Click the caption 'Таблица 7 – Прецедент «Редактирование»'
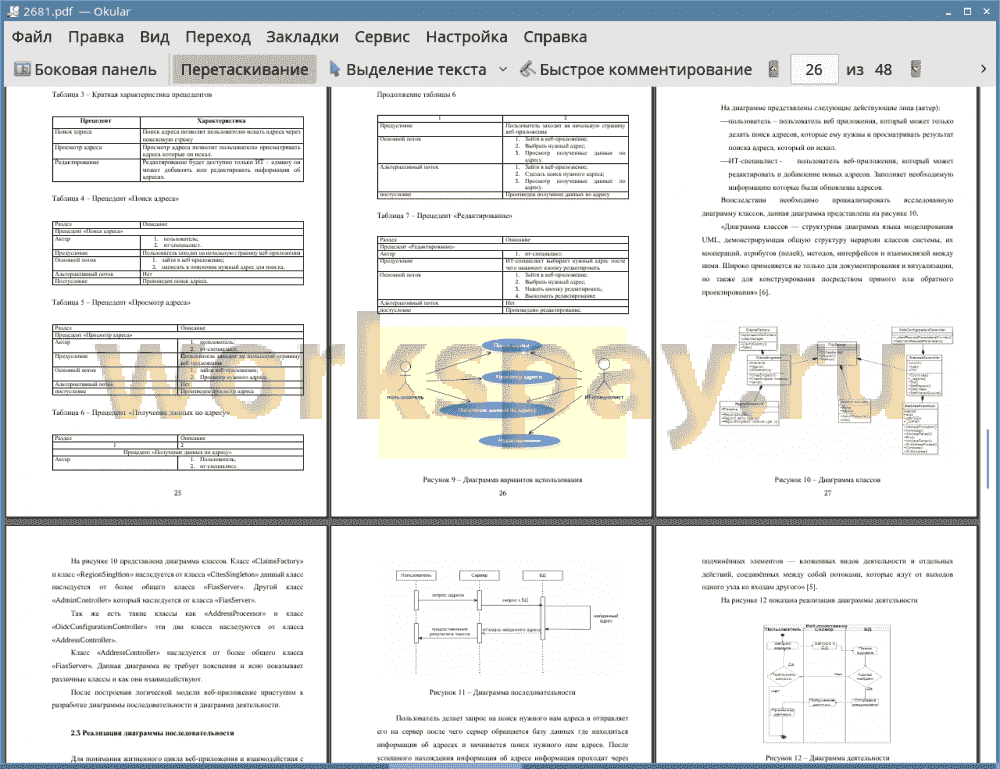Viewport: 1000px width, 769px height. 444,216
